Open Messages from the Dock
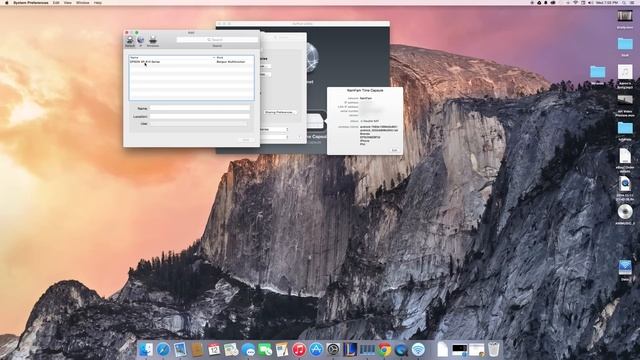The image size is (640, 360). coord(248,350)
